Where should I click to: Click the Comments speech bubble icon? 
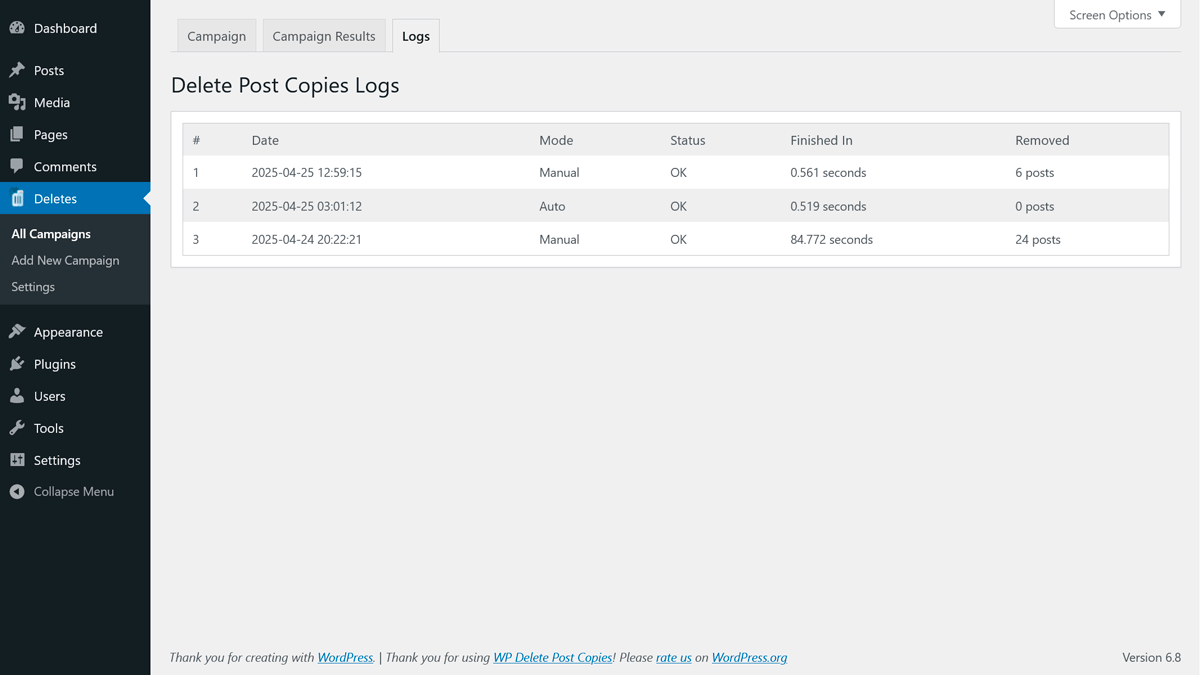17,166
